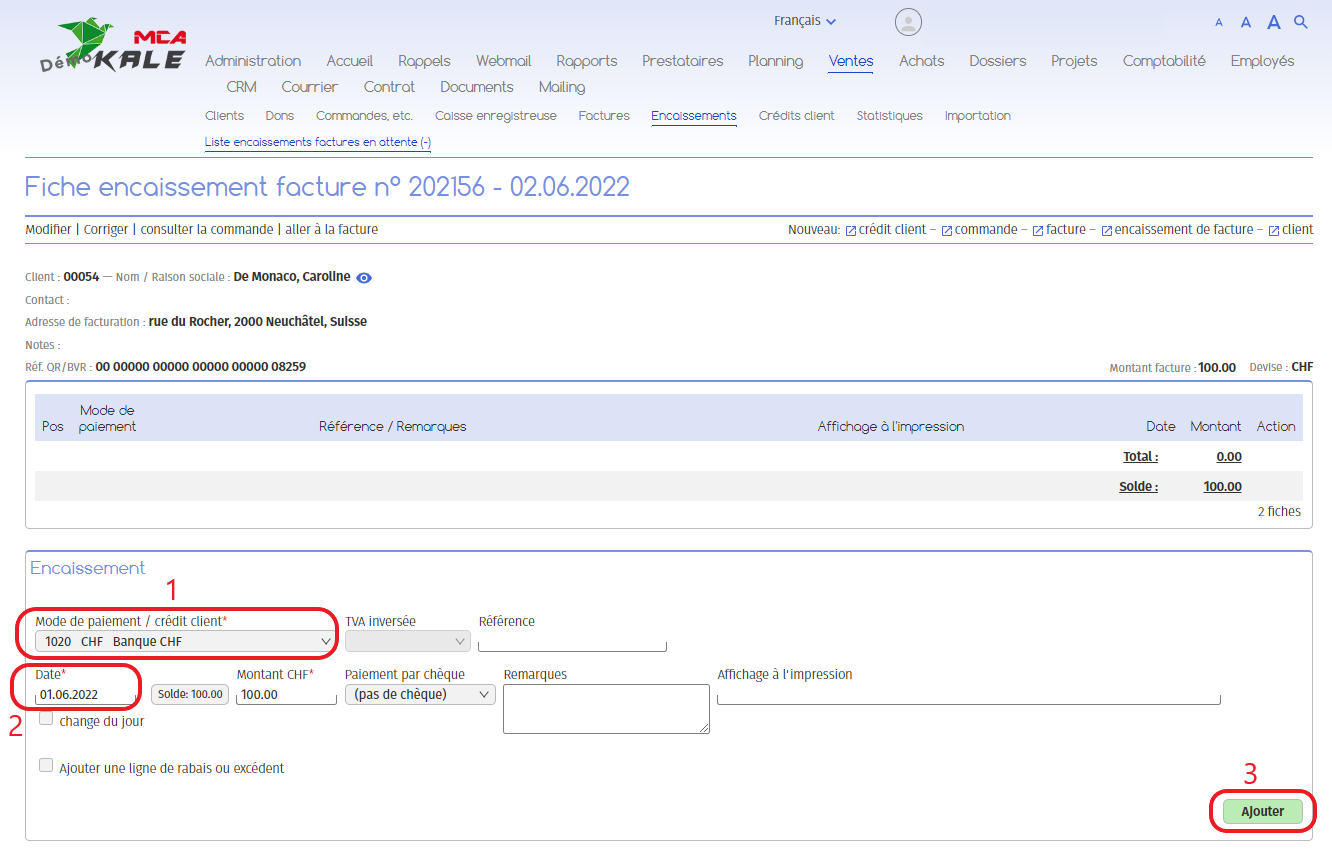Open the Français language dropdown
This screenshot has width=1332, height=854.
[x=805, y=21]
